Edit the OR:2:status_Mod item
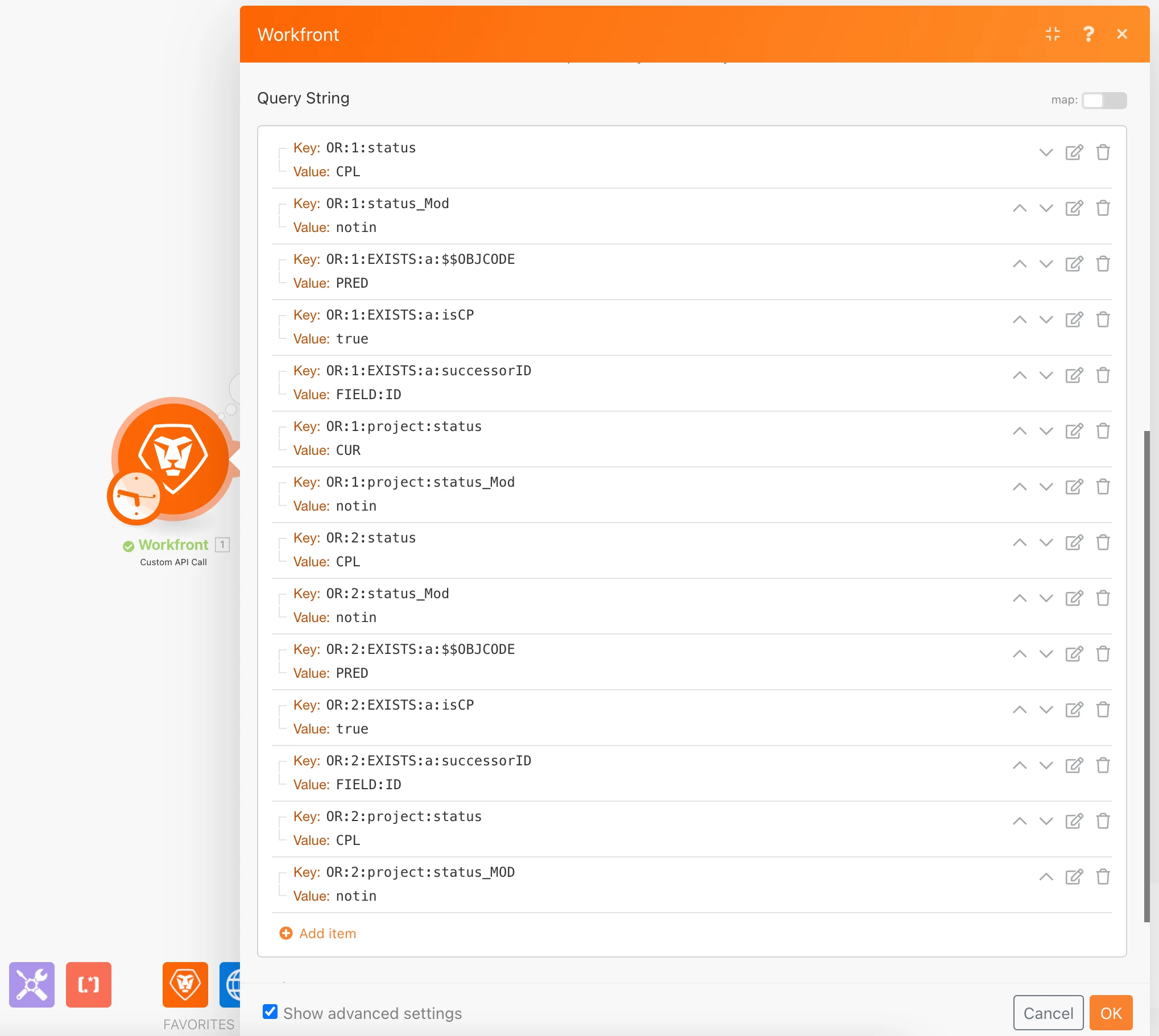 [1074, 598]
